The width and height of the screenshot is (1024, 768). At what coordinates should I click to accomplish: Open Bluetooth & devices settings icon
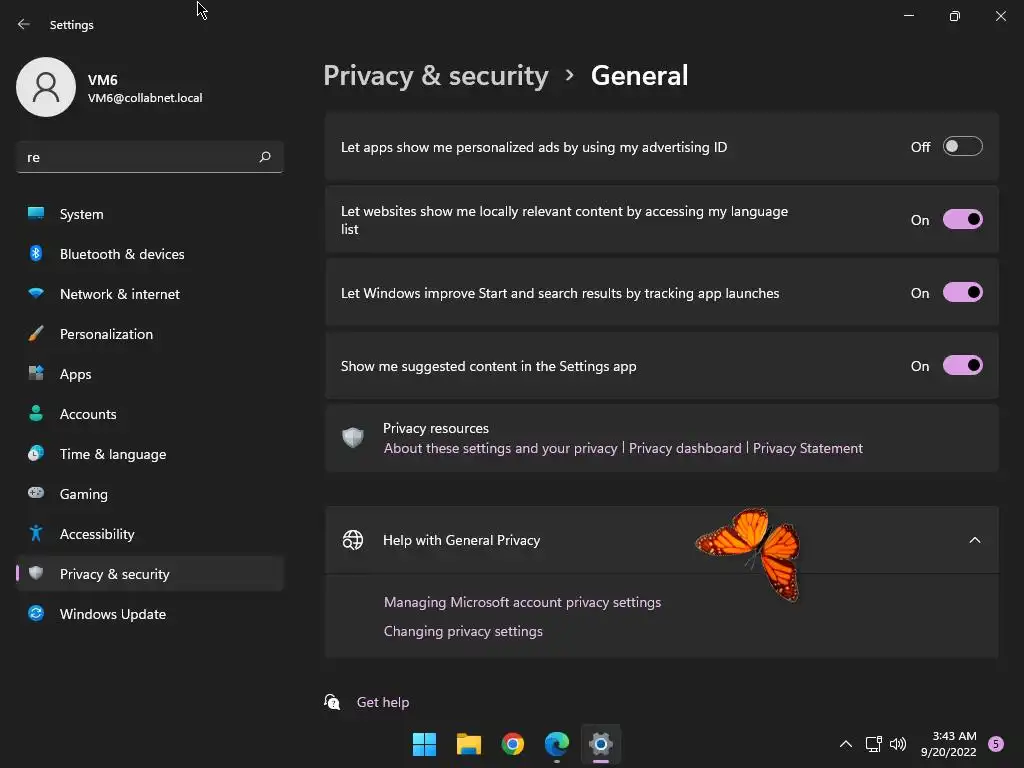[36, 254]
